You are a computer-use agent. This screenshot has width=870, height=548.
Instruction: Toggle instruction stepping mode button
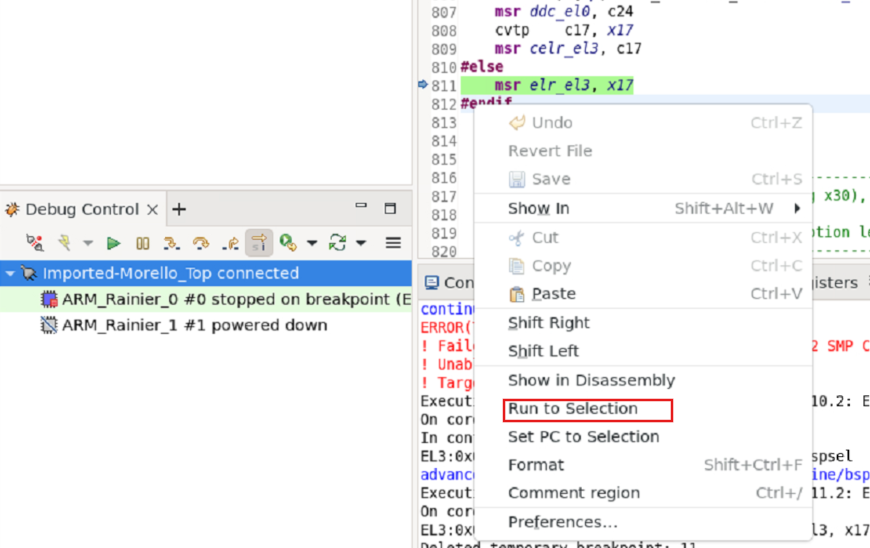click(259, 243)
